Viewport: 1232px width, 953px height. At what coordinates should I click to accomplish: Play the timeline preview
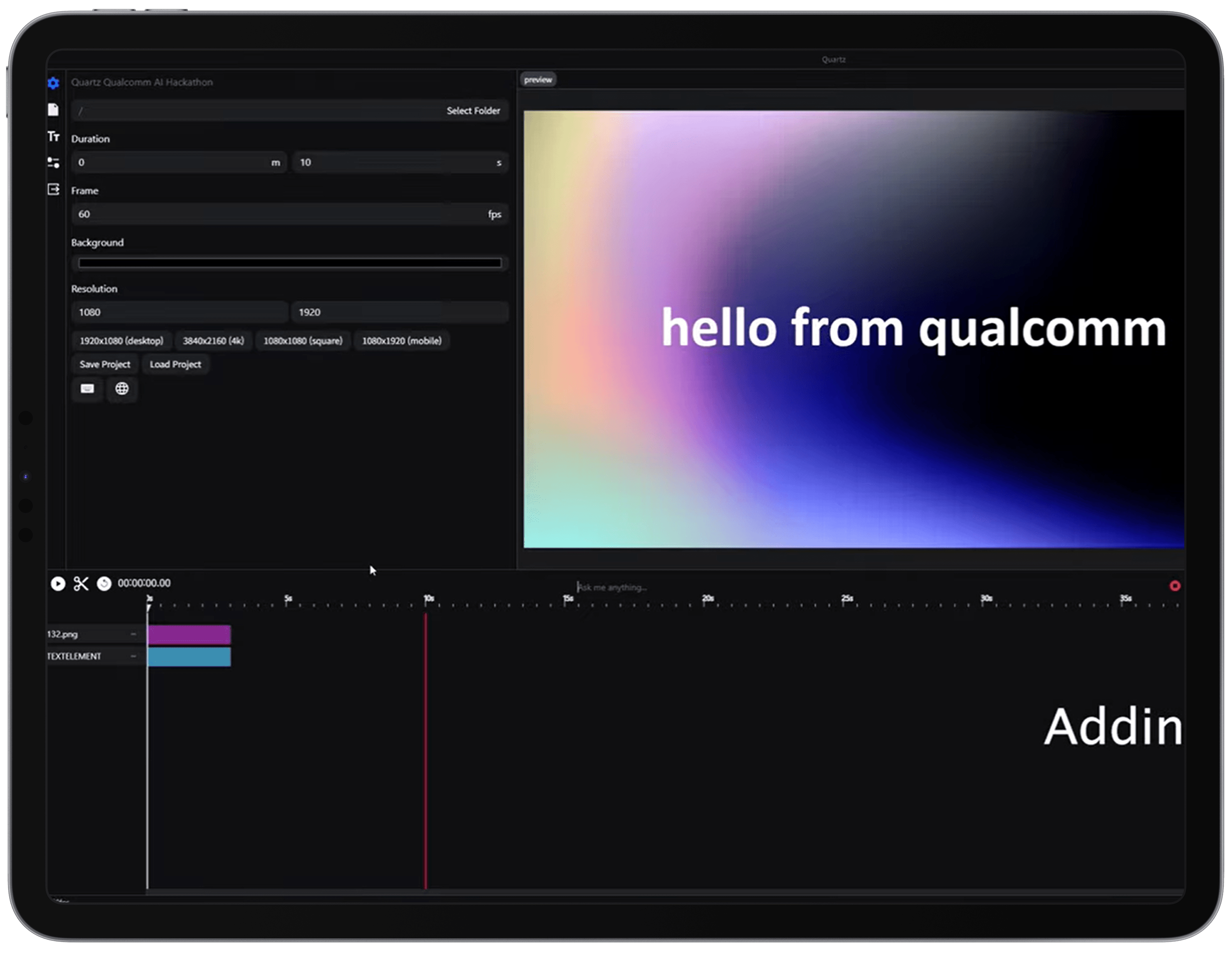(x=58, y=584)
